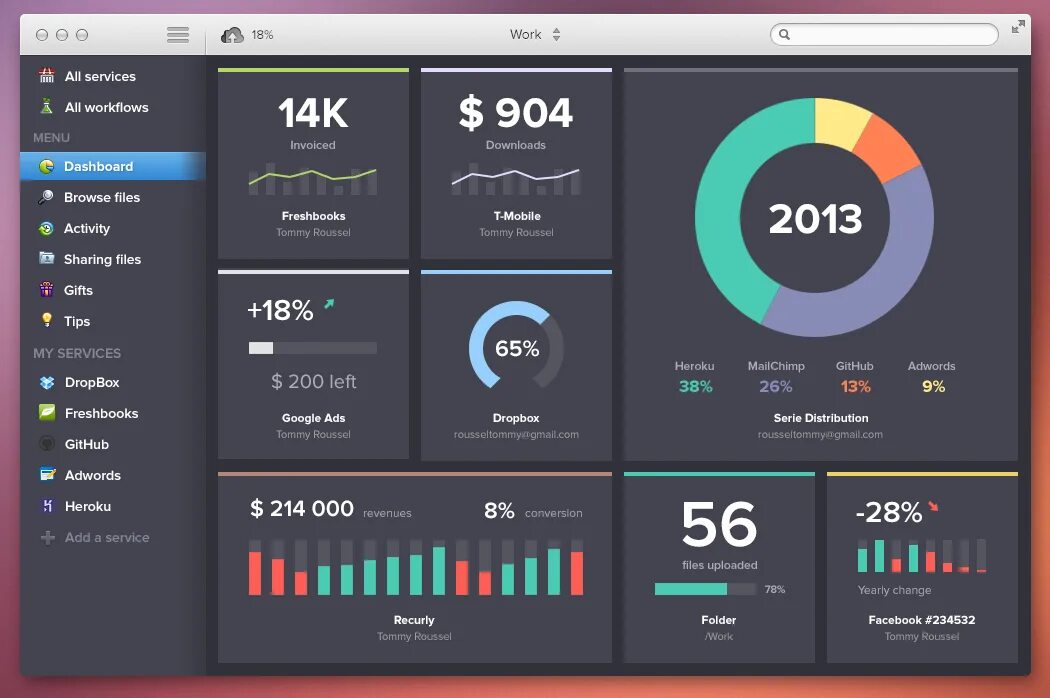
Task: Show All workflows
Action: (x=112, y=107)
